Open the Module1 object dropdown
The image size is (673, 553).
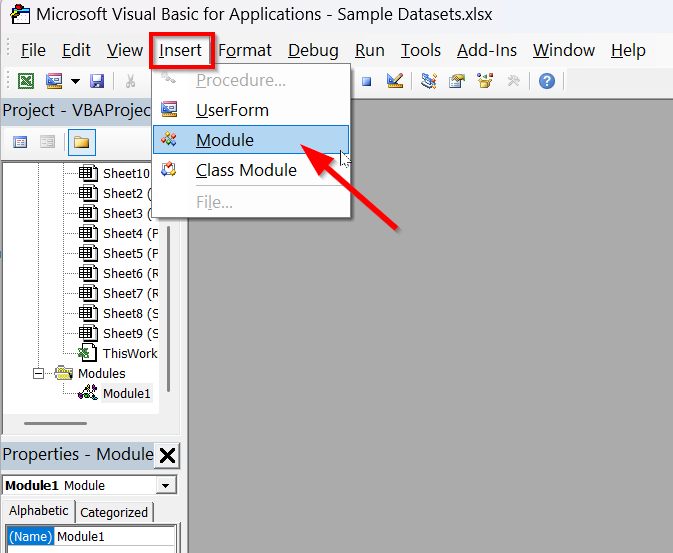coord(165,486)
